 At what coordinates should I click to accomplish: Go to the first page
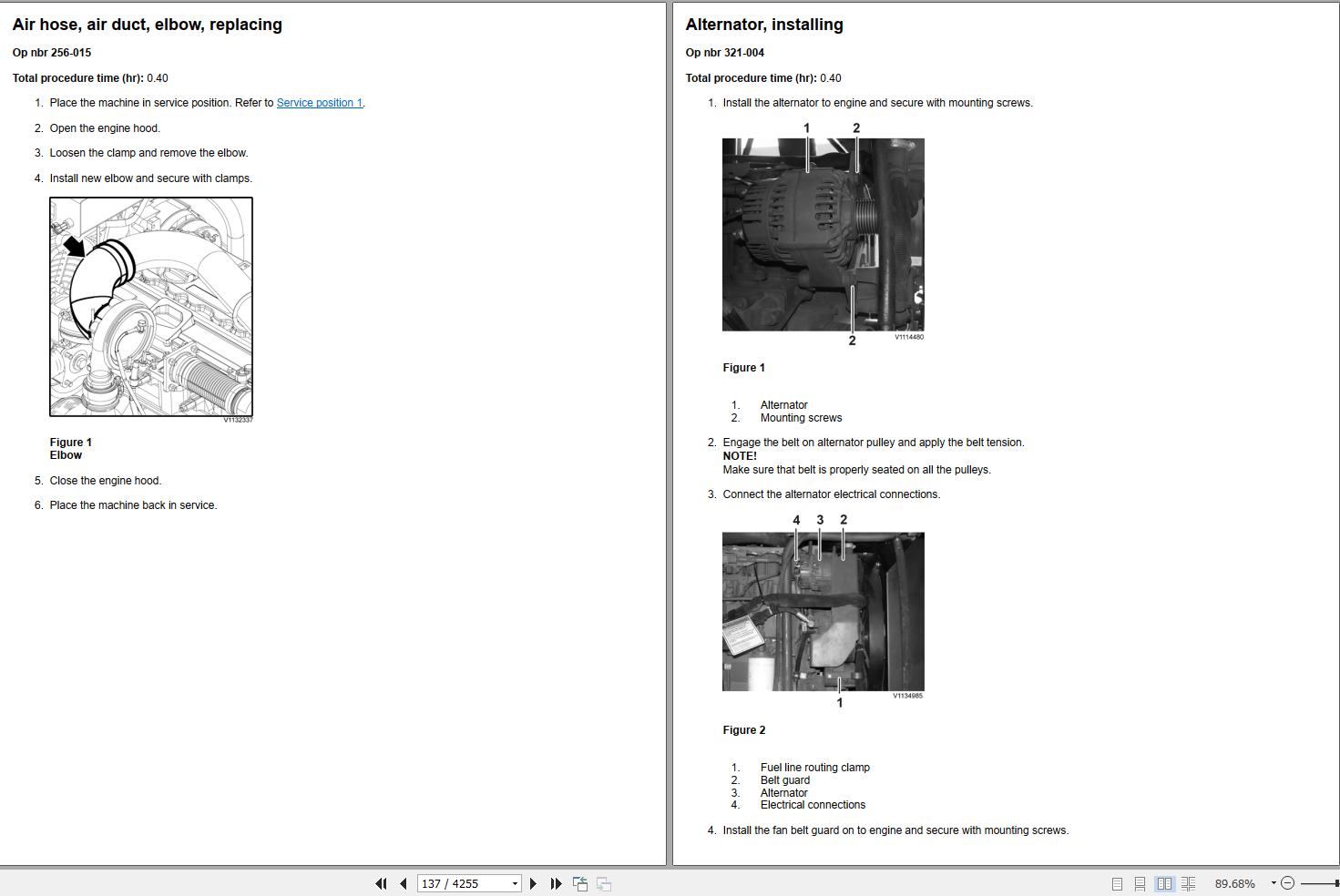(380, 883)
